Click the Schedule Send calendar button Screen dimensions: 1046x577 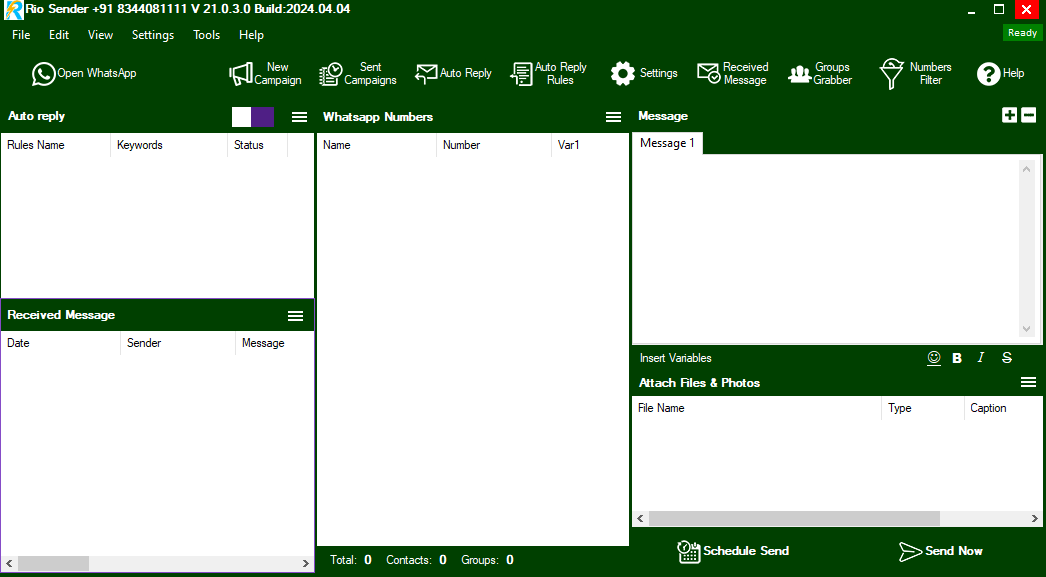(x=733, y=551)
